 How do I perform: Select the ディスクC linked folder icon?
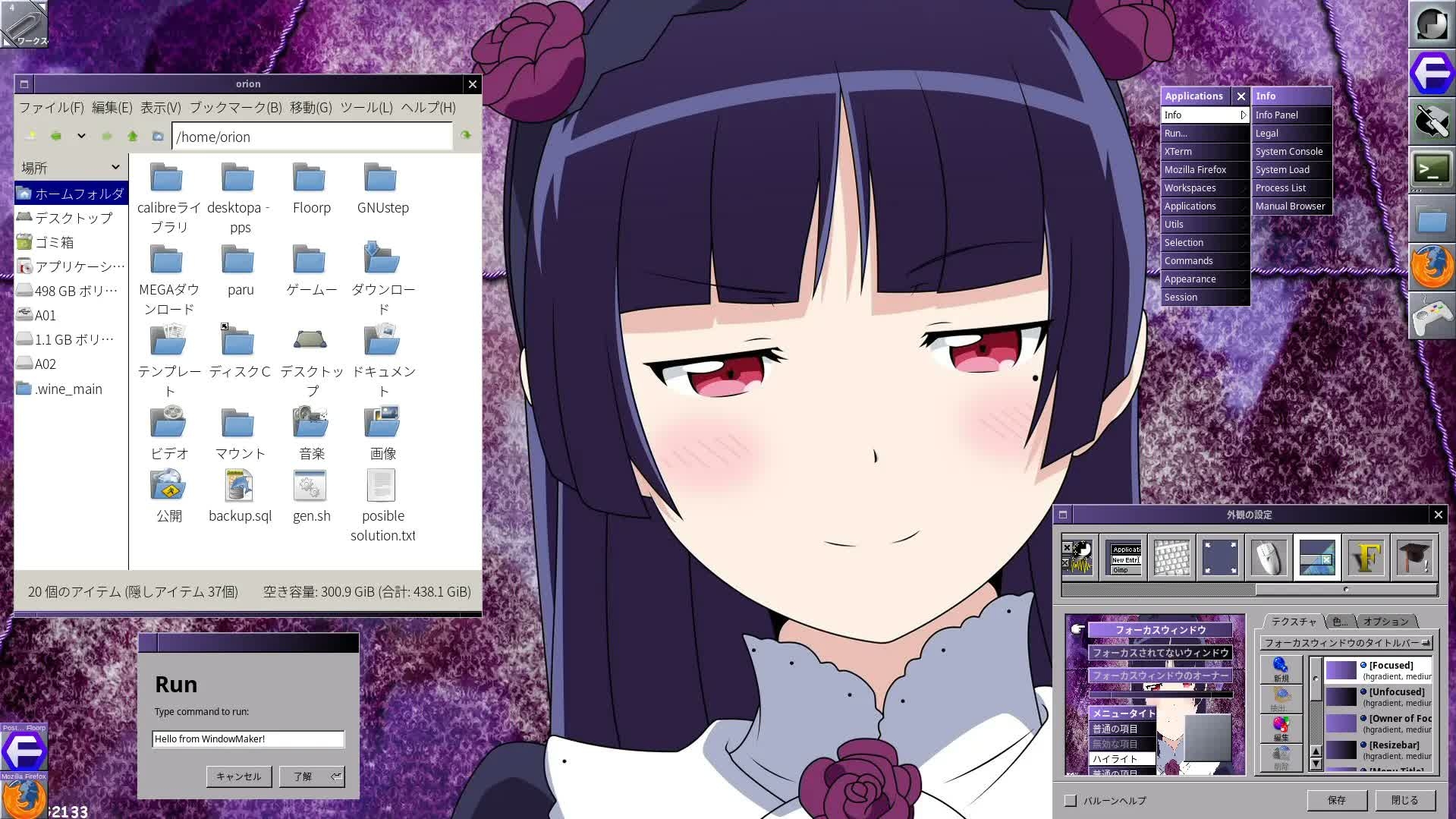pyautogui.click(x=237, y=340)
